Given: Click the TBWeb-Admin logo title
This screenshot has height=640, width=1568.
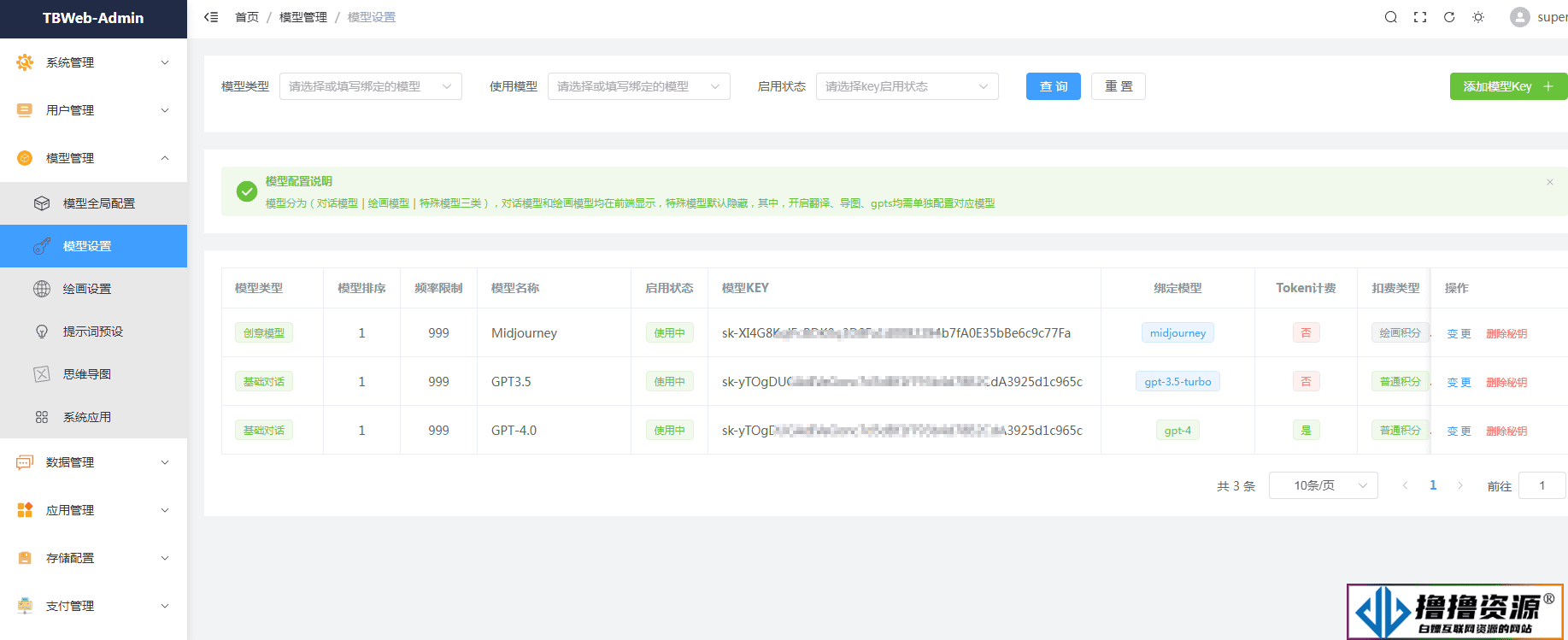Looking at the screenshot, I should (x=93, y=18).
